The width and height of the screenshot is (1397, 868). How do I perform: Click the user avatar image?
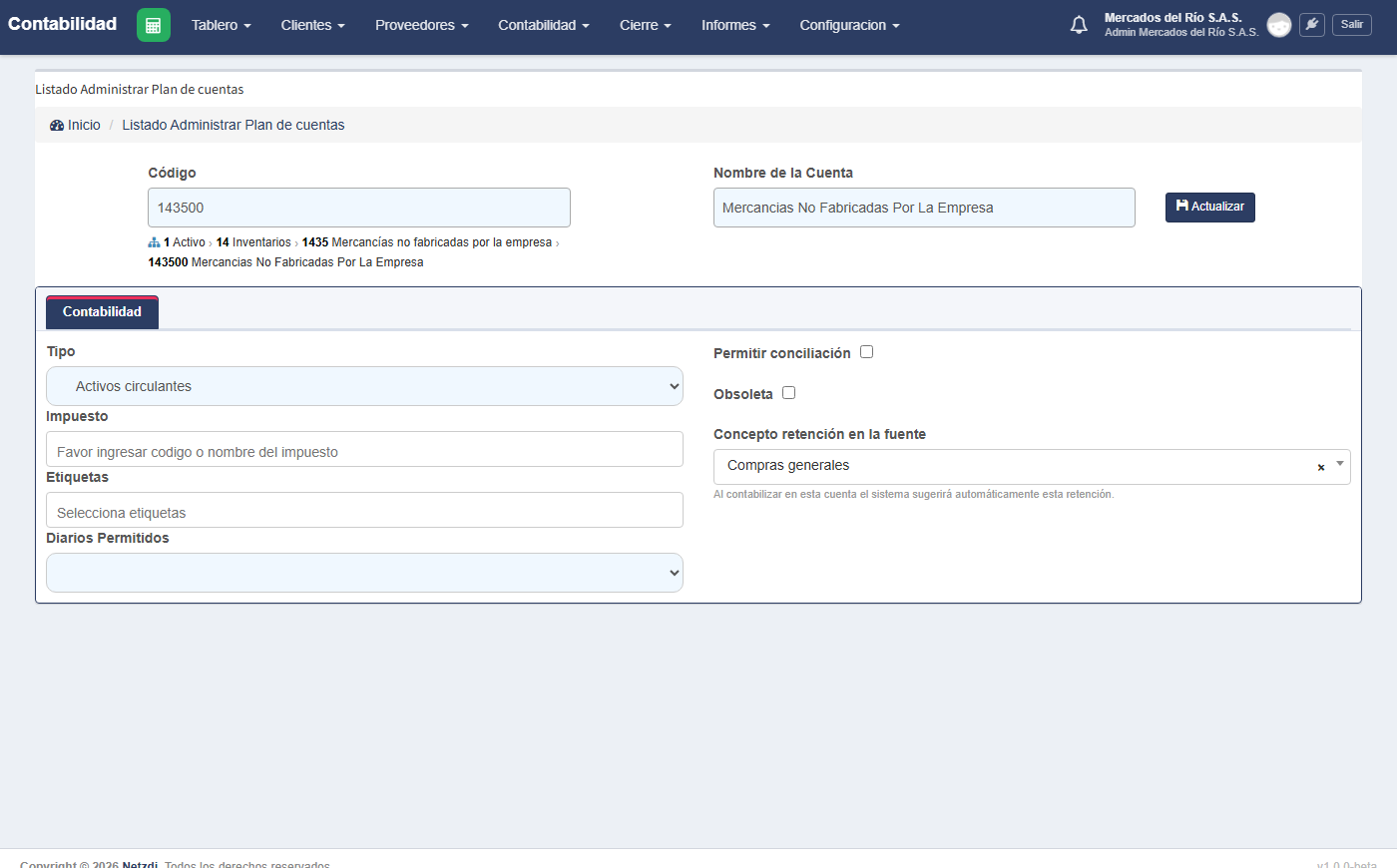coord(1278,25)
